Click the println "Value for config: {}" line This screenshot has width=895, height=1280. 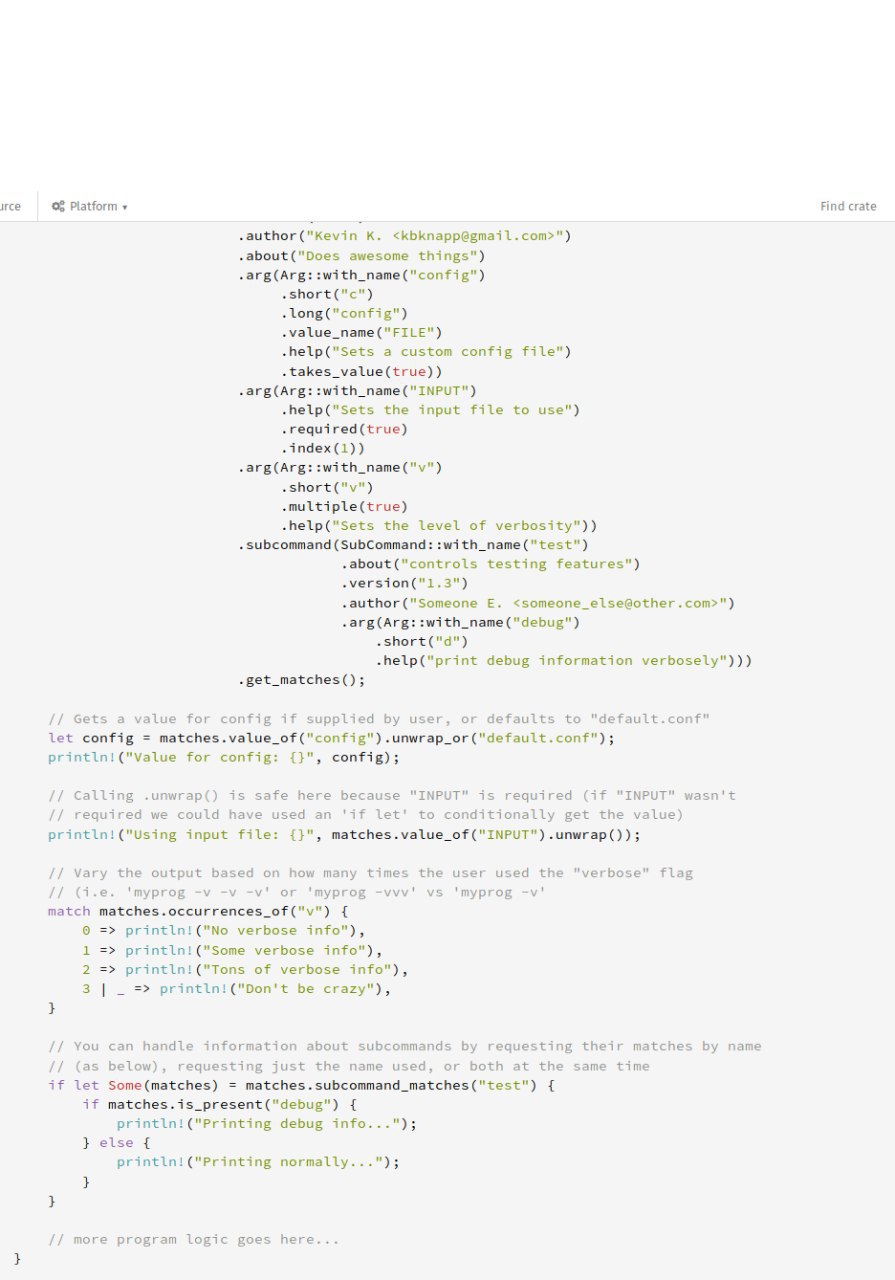coord(224,757)
